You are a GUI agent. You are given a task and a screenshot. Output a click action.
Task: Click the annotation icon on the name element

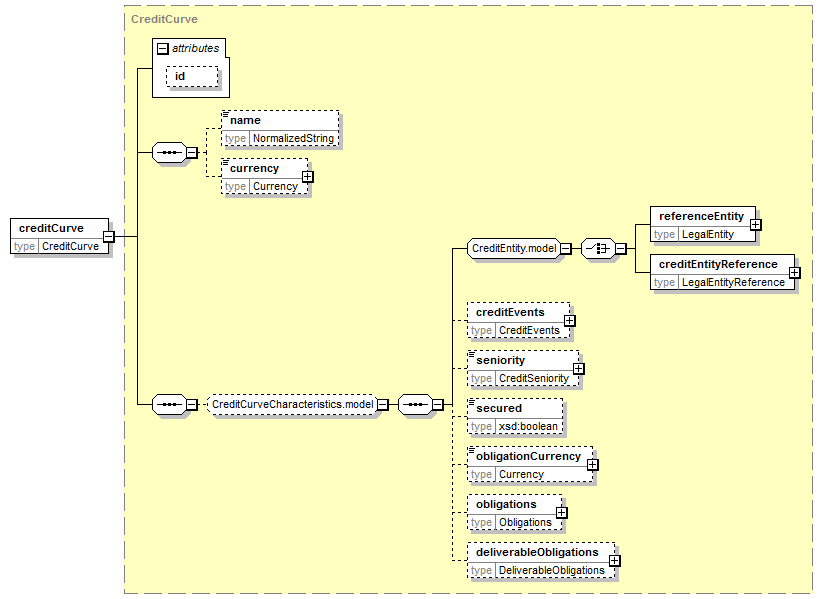pos(226,113)
